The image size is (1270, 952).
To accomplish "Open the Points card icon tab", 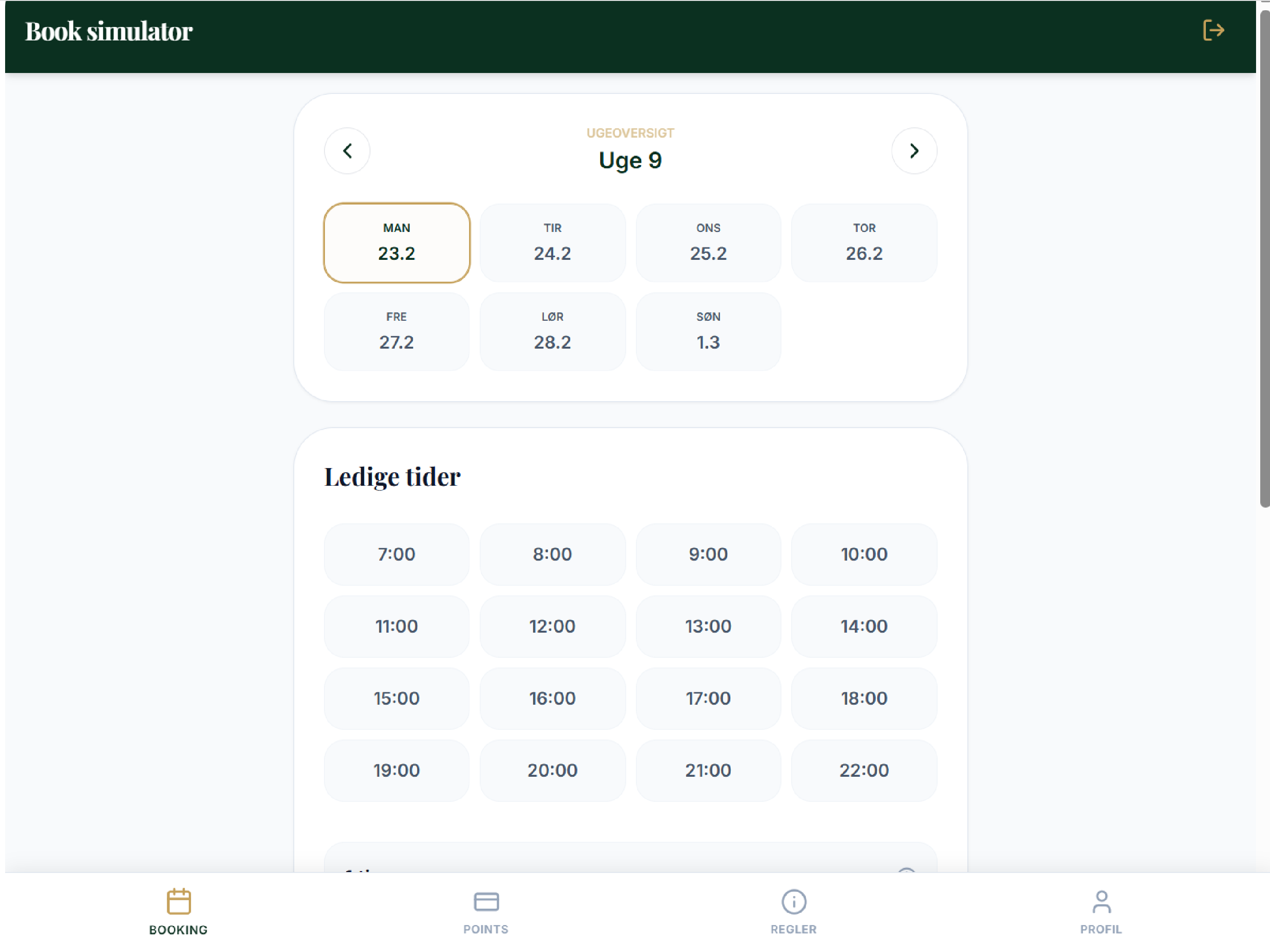I will pos(486,912).
